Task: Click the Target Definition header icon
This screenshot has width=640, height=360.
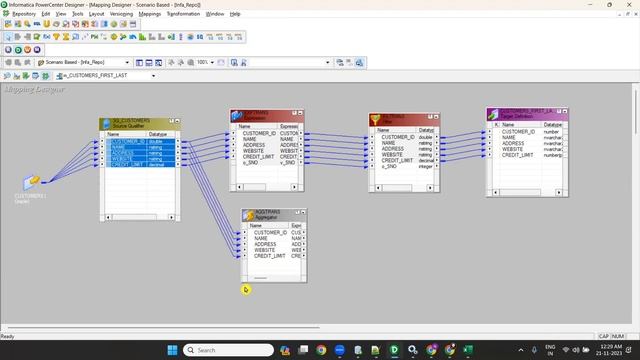Action: 493,113
